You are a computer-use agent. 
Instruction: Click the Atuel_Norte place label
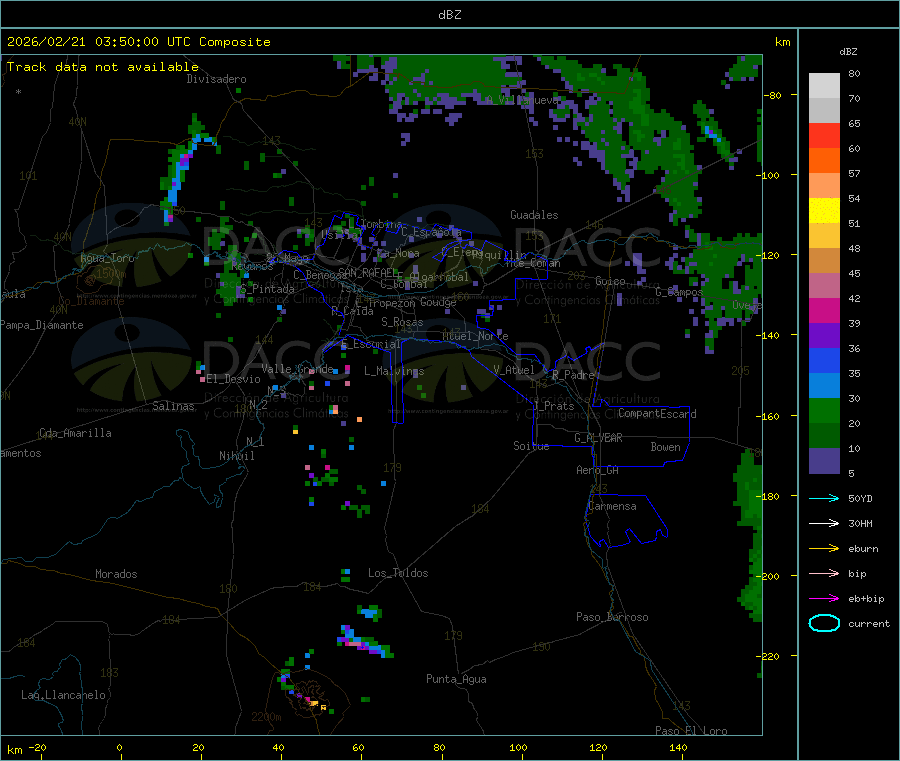[x=475, y=336]
